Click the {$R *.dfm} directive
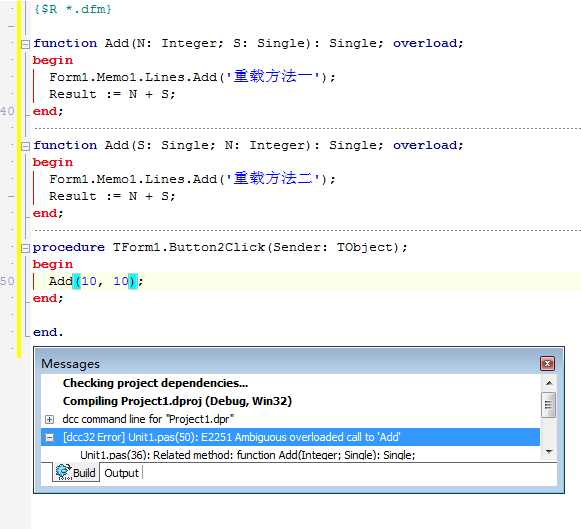This screenshot has height=529, width=581. pos(73,9)
